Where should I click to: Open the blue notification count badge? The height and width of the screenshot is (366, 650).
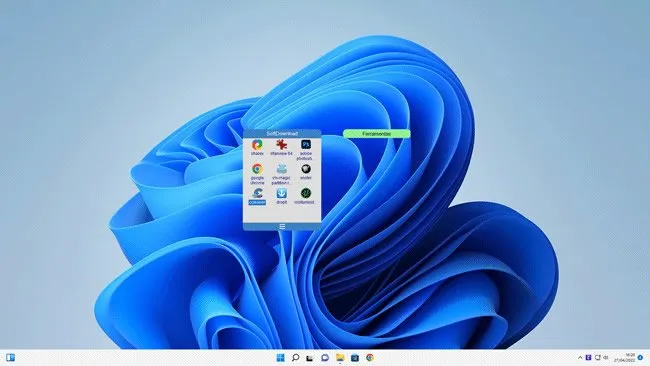(x=640, y=357)
